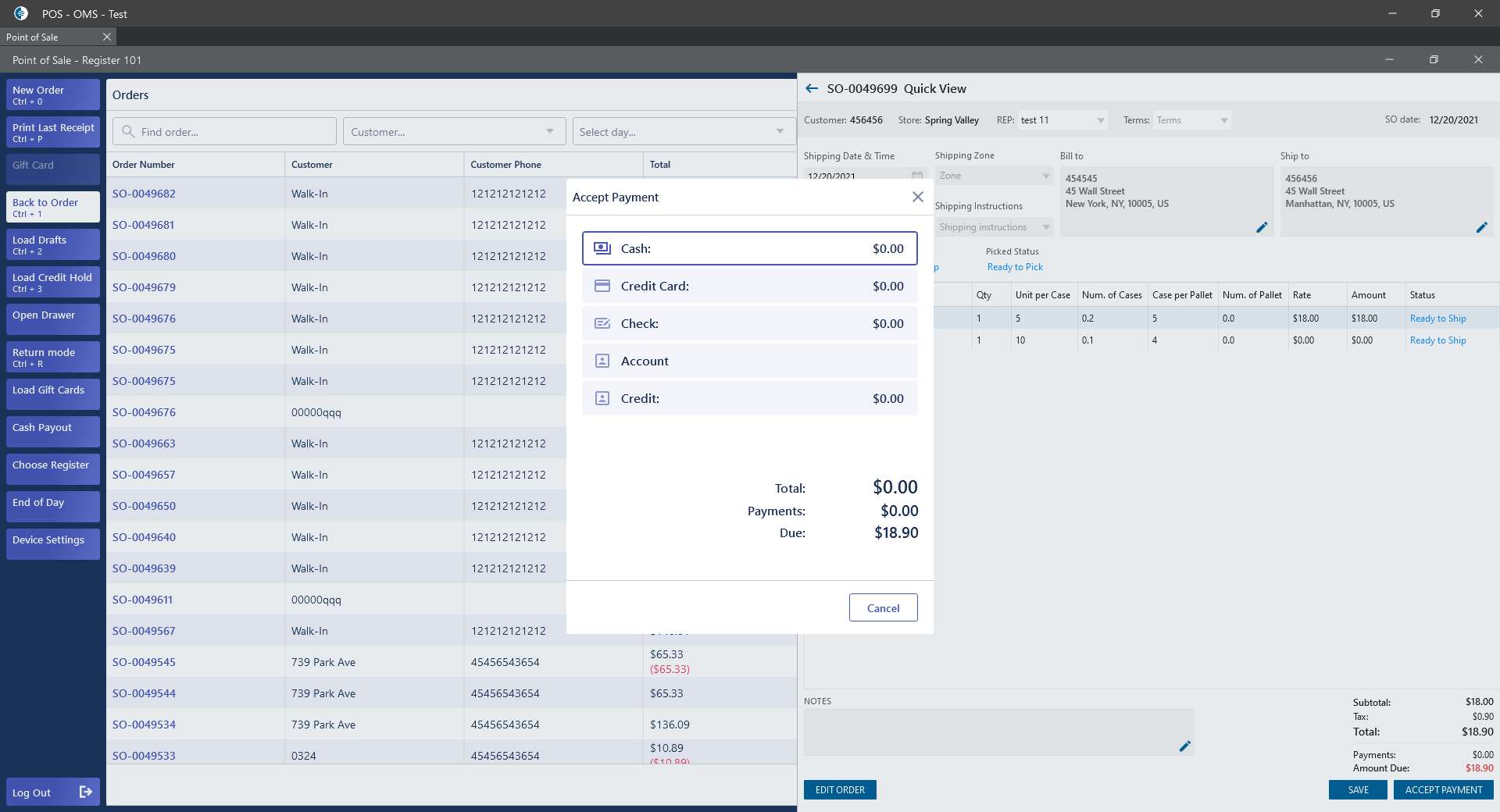1500x812 pixels.
Task: Open the REP dropdown
Action: 1062,120
